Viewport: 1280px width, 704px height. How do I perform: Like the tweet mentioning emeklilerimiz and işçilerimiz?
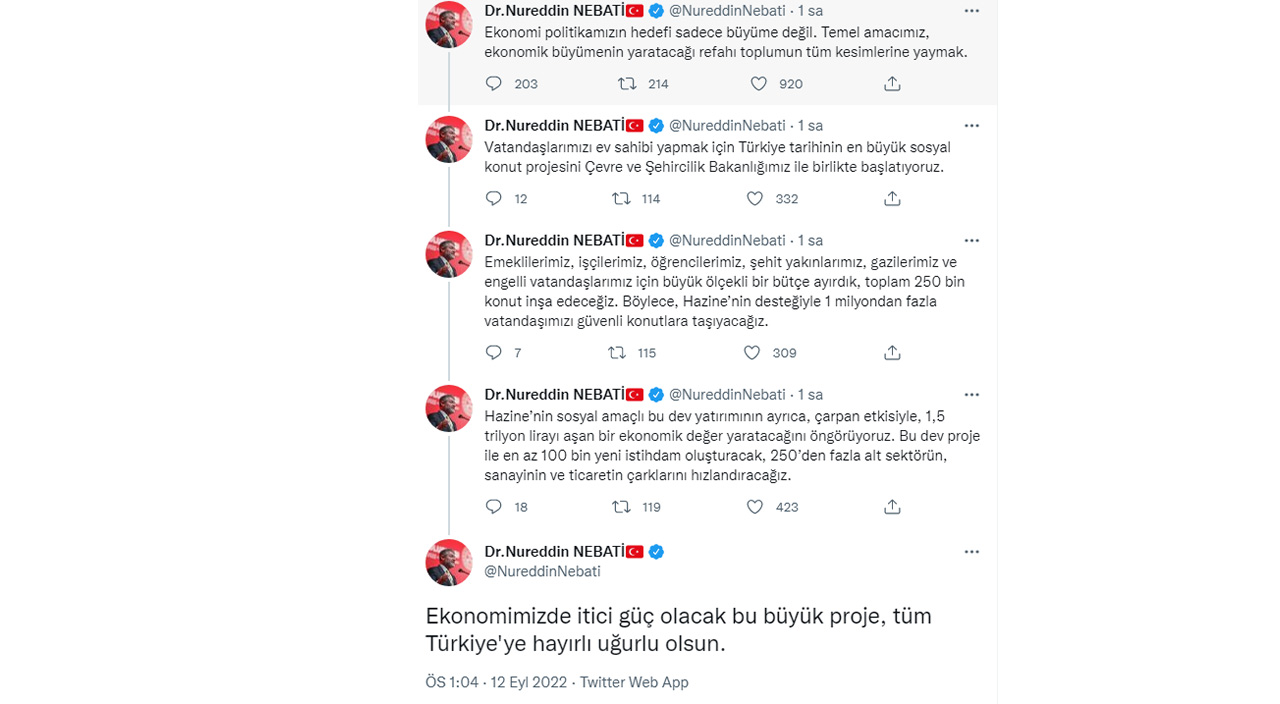point(752,352)
